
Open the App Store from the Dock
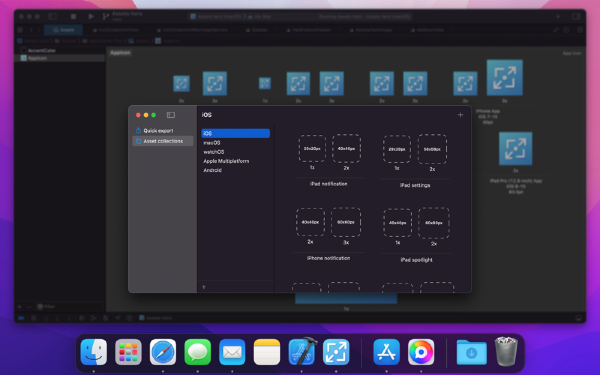386,352
